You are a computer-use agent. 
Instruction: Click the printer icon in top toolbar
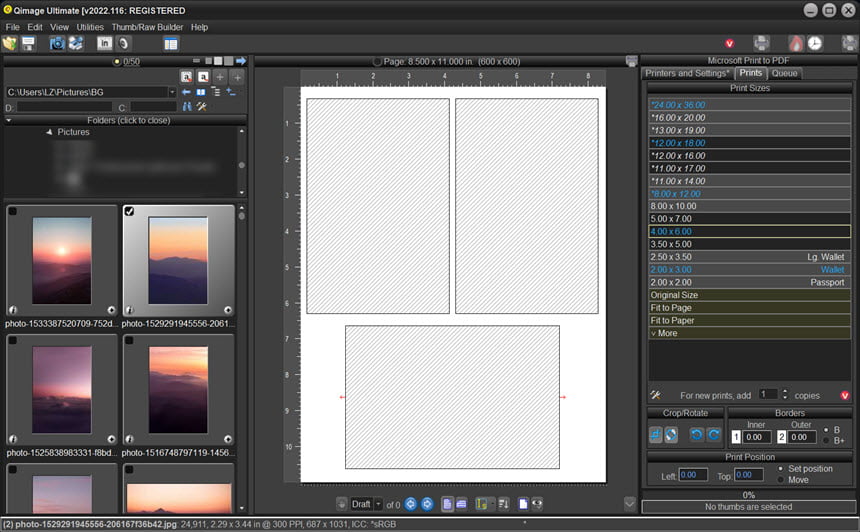pyautogui.click(x=761, y=43)
